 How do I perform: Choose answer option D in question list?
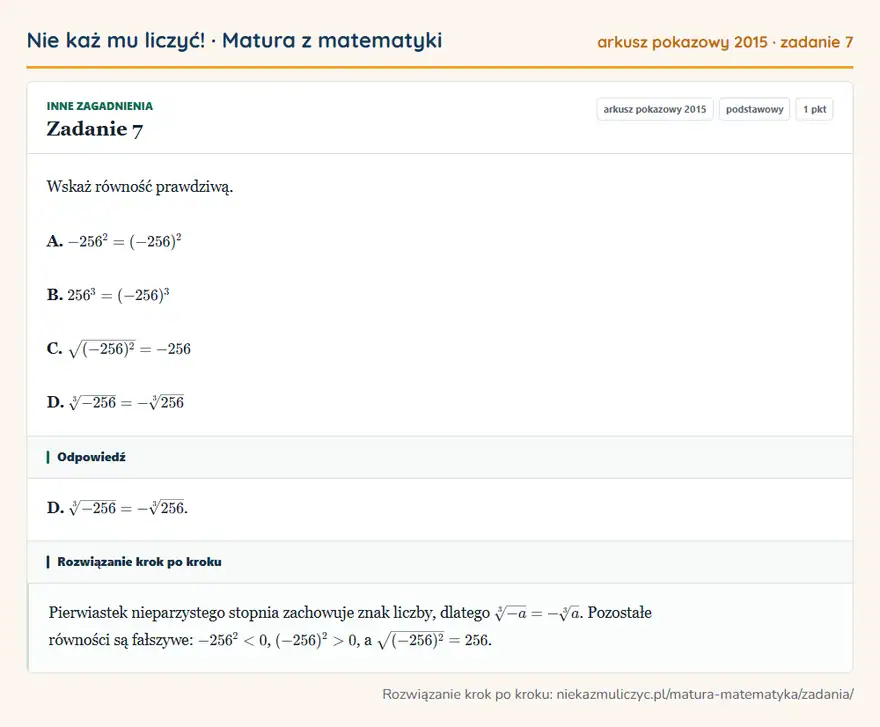pos(115,402)
